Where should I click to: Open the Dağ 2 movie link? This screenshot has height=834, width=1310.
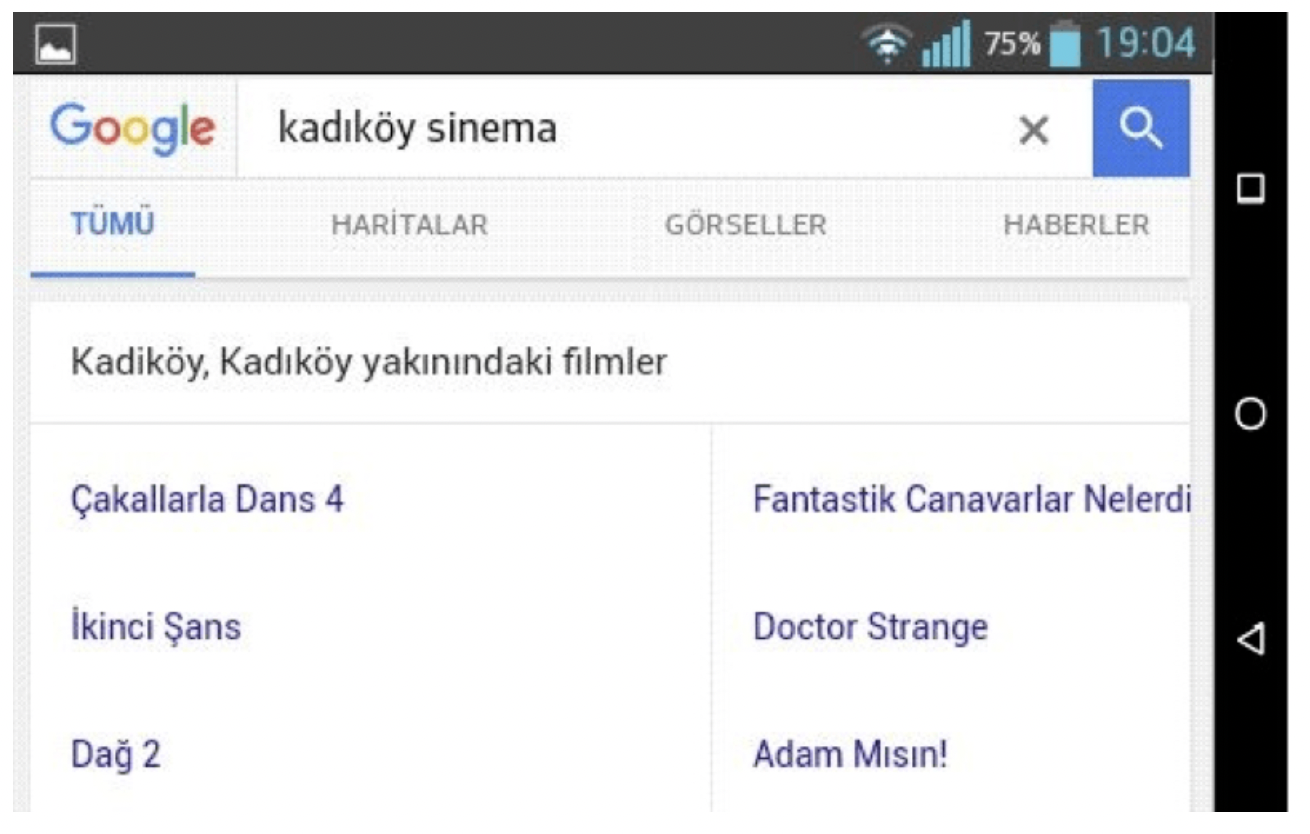click(115, 755)
